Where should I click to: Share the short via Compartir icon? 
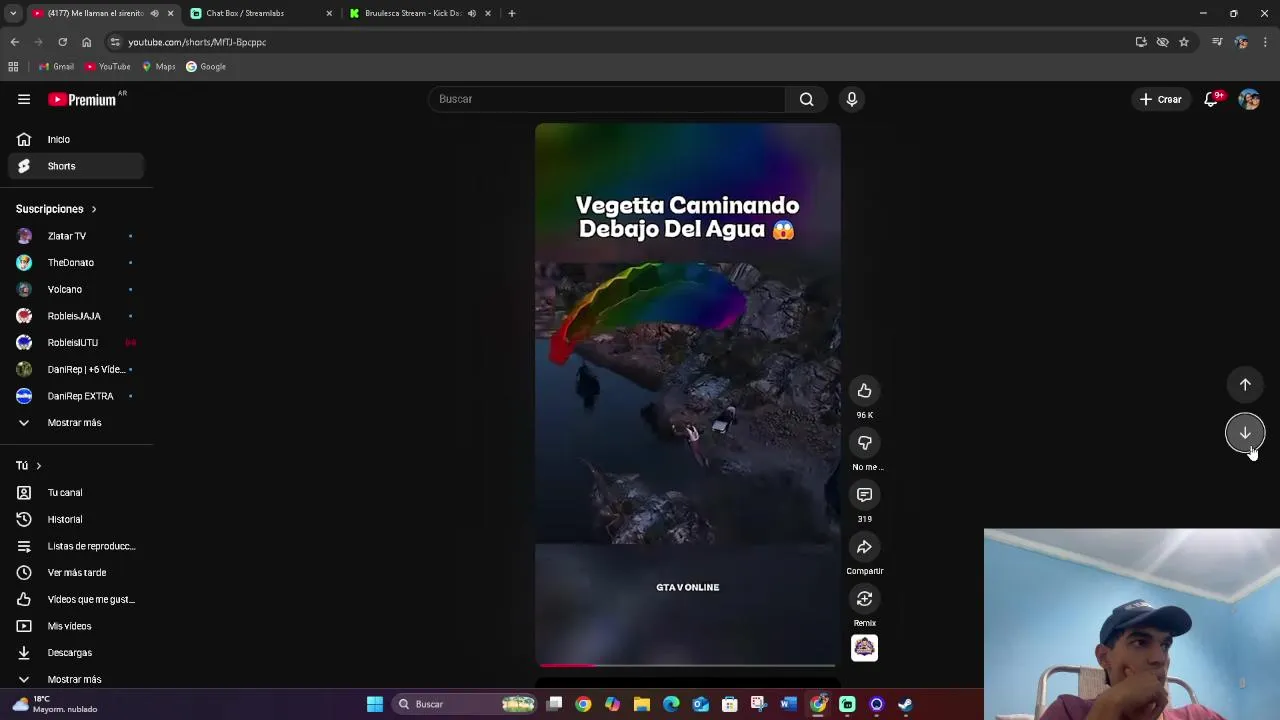pos(864,547)
